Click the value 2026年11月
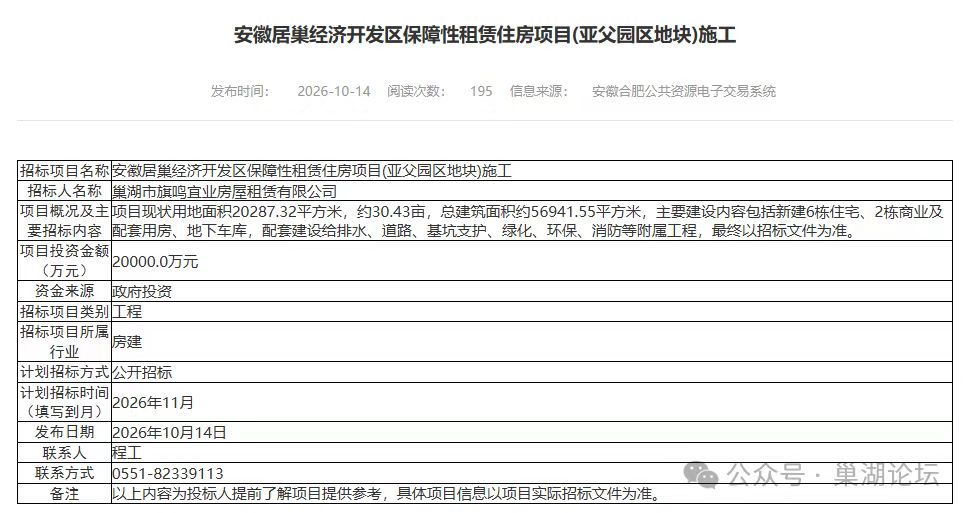Screen dimensions: 970x513 (x=153, y=403)
